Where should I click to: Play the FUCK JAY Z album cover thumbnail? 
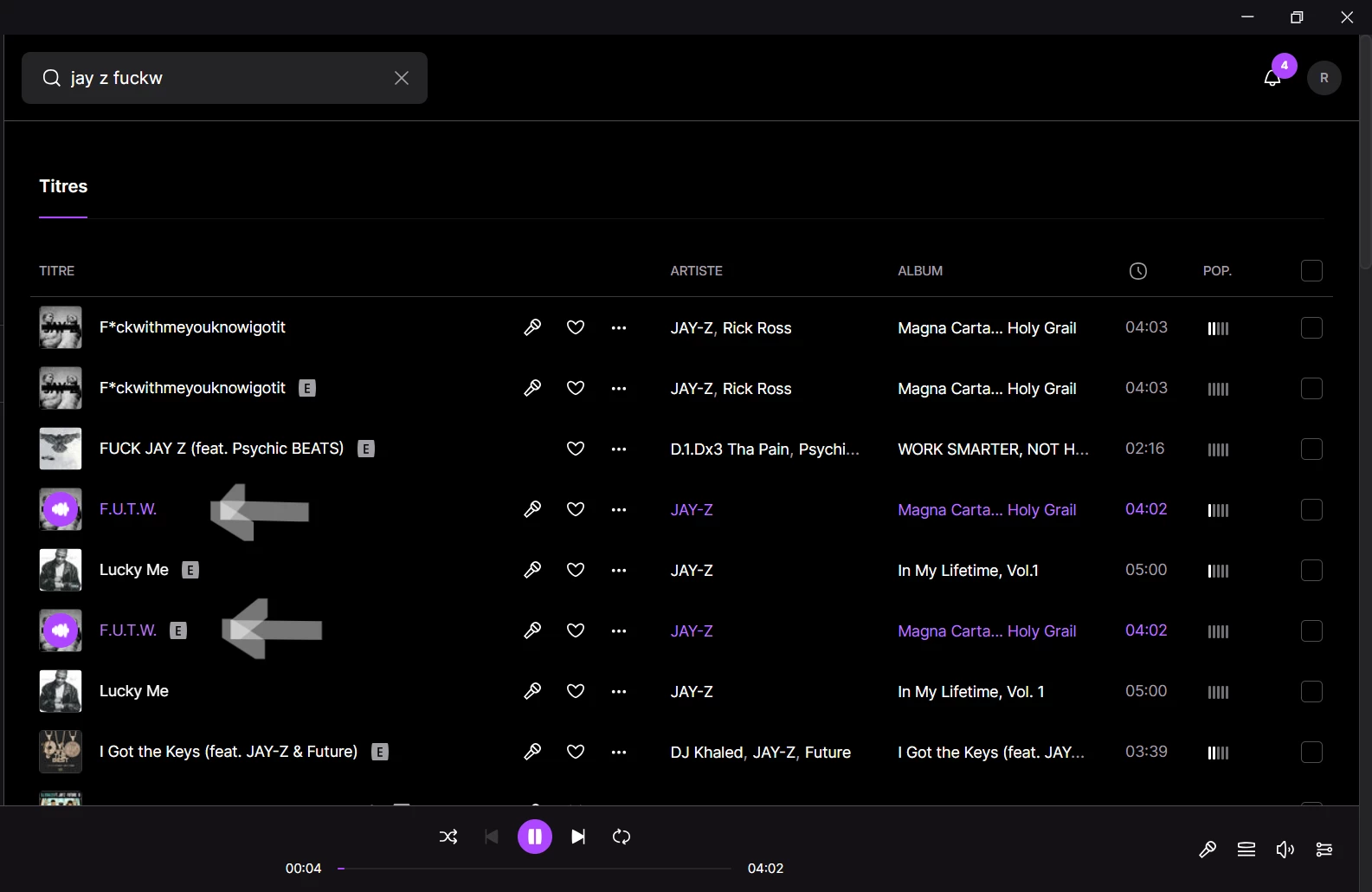point(61,449)
